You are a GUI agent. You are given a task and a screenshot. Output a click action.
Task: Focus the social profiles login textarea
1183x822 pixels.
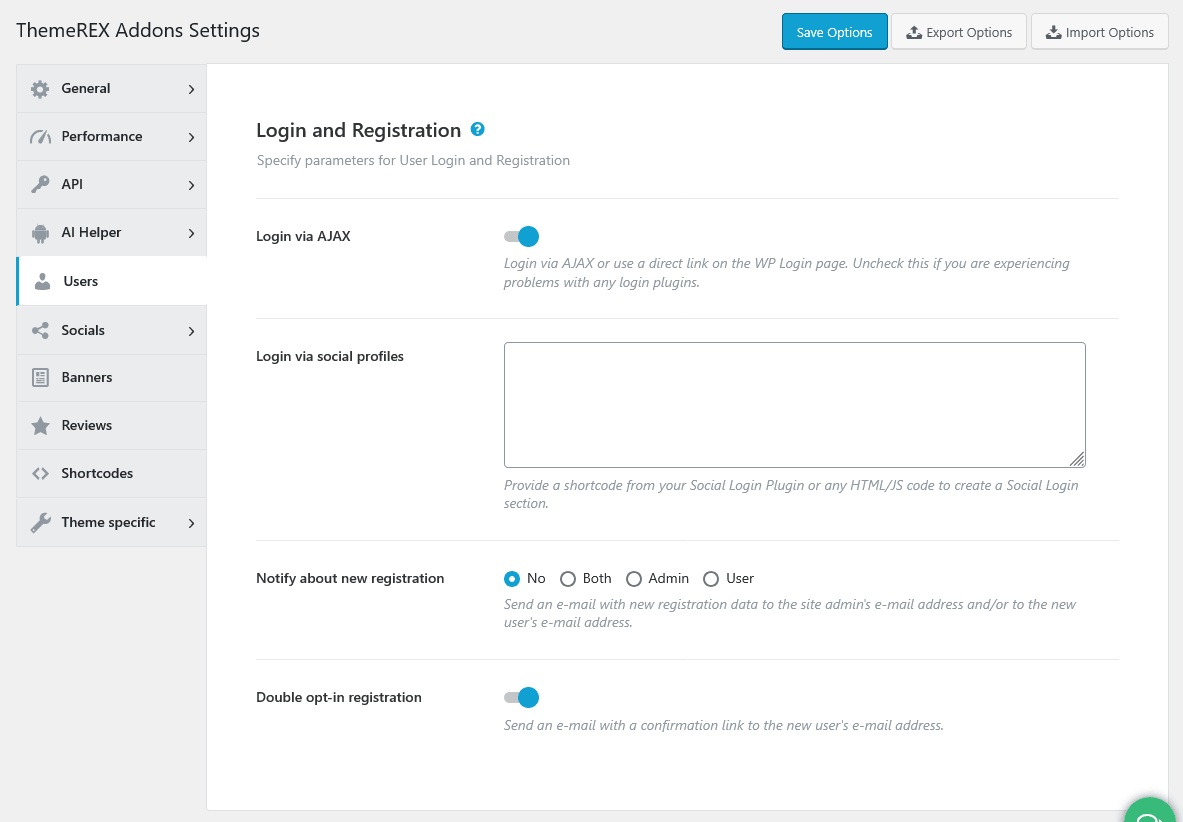pos(794,405)
